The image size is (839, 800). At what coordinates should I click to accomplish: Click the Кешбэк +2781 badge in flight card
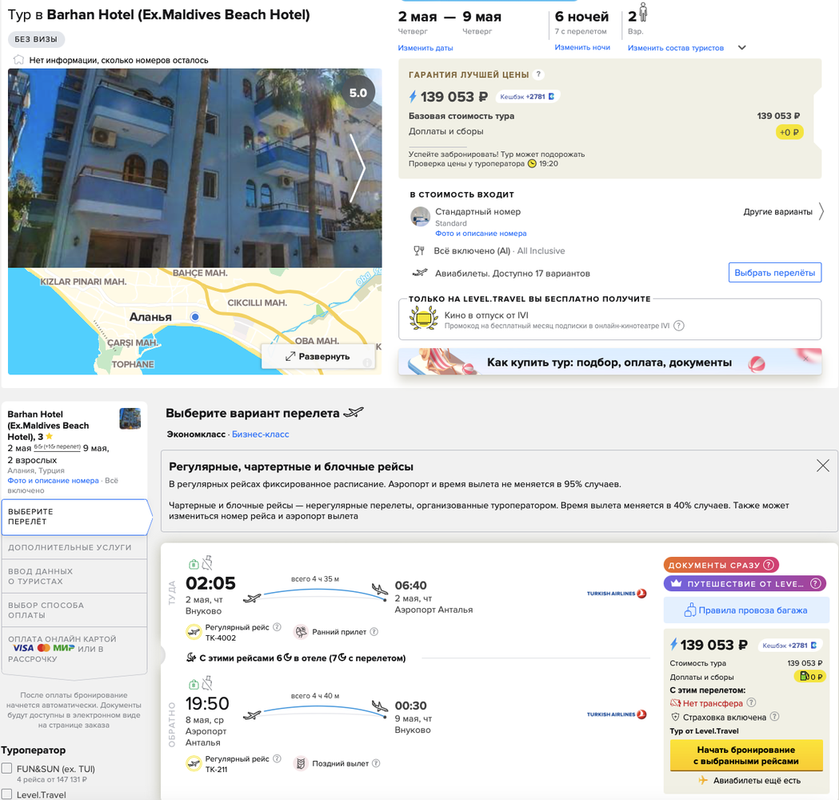click(x=790, y=645)
